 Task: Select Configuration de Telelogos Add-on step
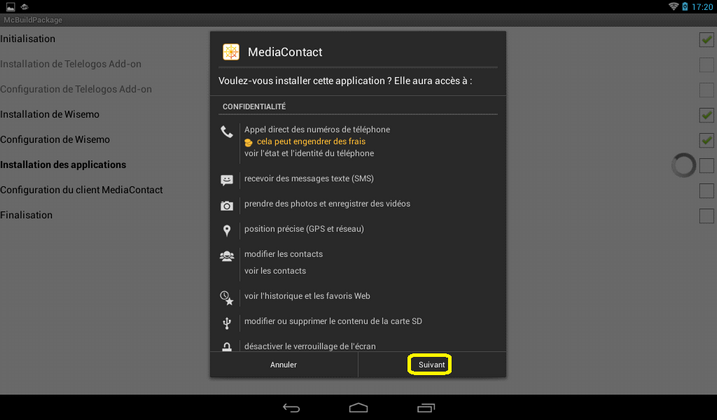point(76,89)
